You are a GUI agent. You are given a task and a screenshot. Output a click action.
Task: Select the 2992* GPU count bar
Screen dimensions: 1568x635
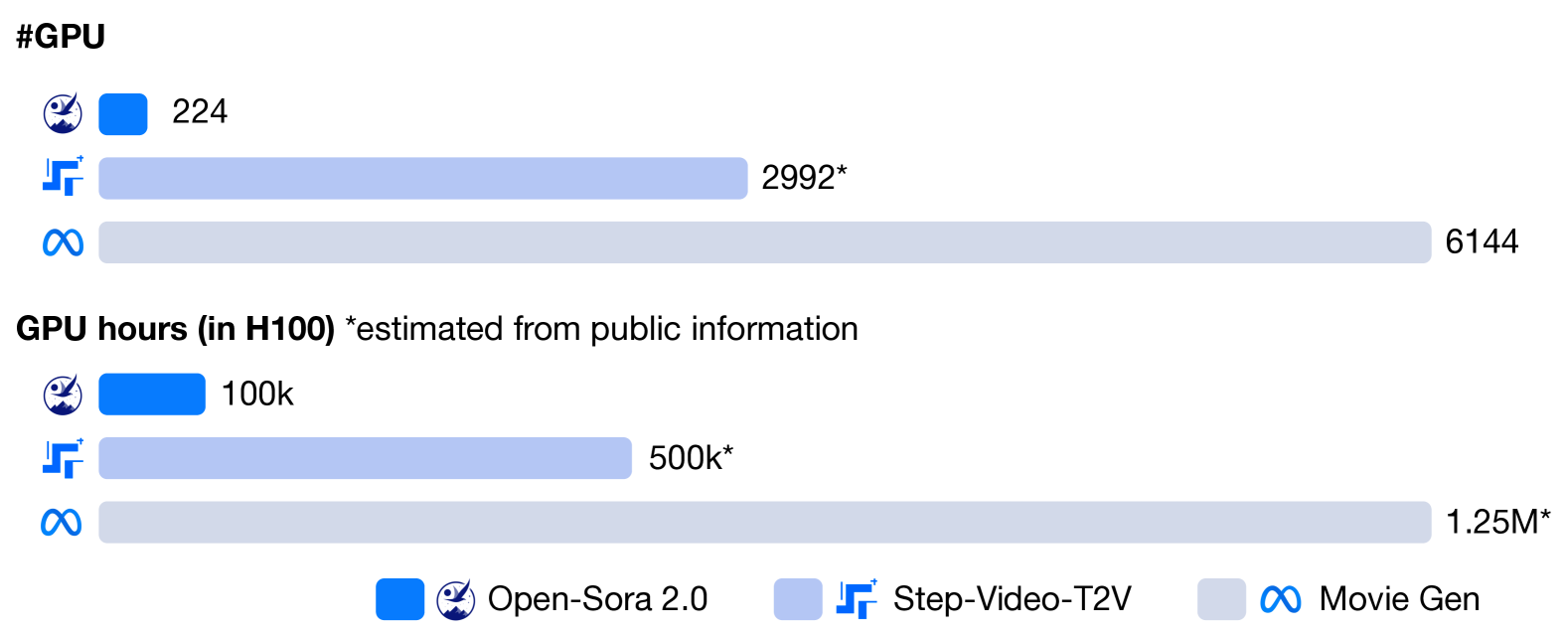[422, 178]
